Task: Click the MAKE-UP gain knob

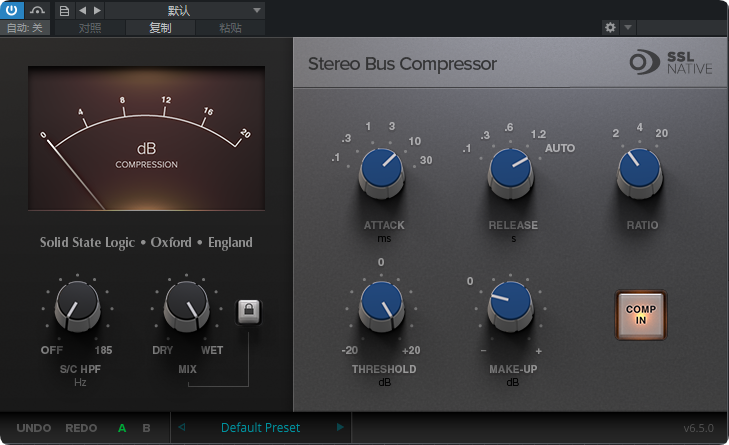Action: click(510, 306)
